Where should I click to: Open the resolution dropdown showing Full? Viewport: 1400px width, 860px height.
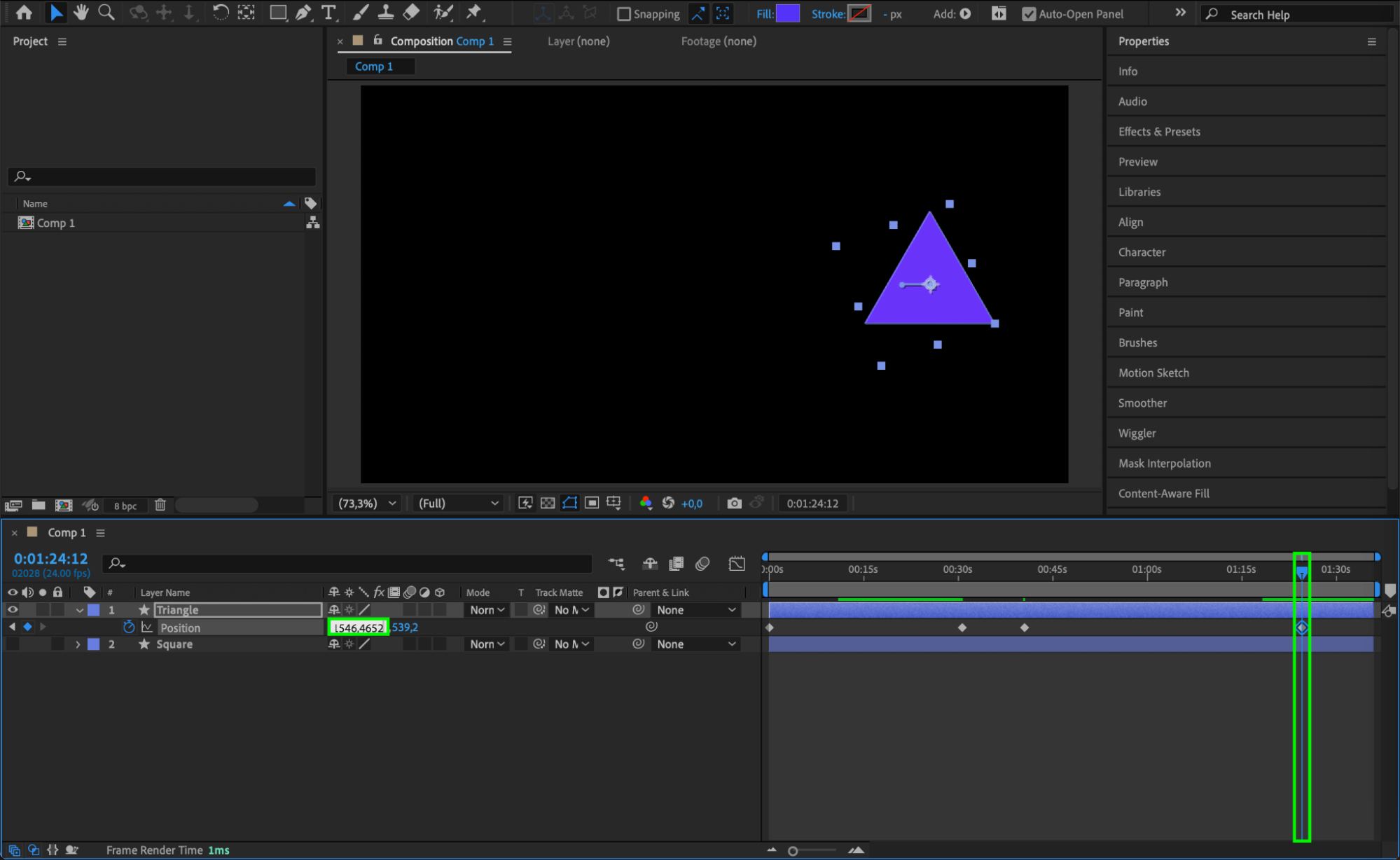point(458,503)
